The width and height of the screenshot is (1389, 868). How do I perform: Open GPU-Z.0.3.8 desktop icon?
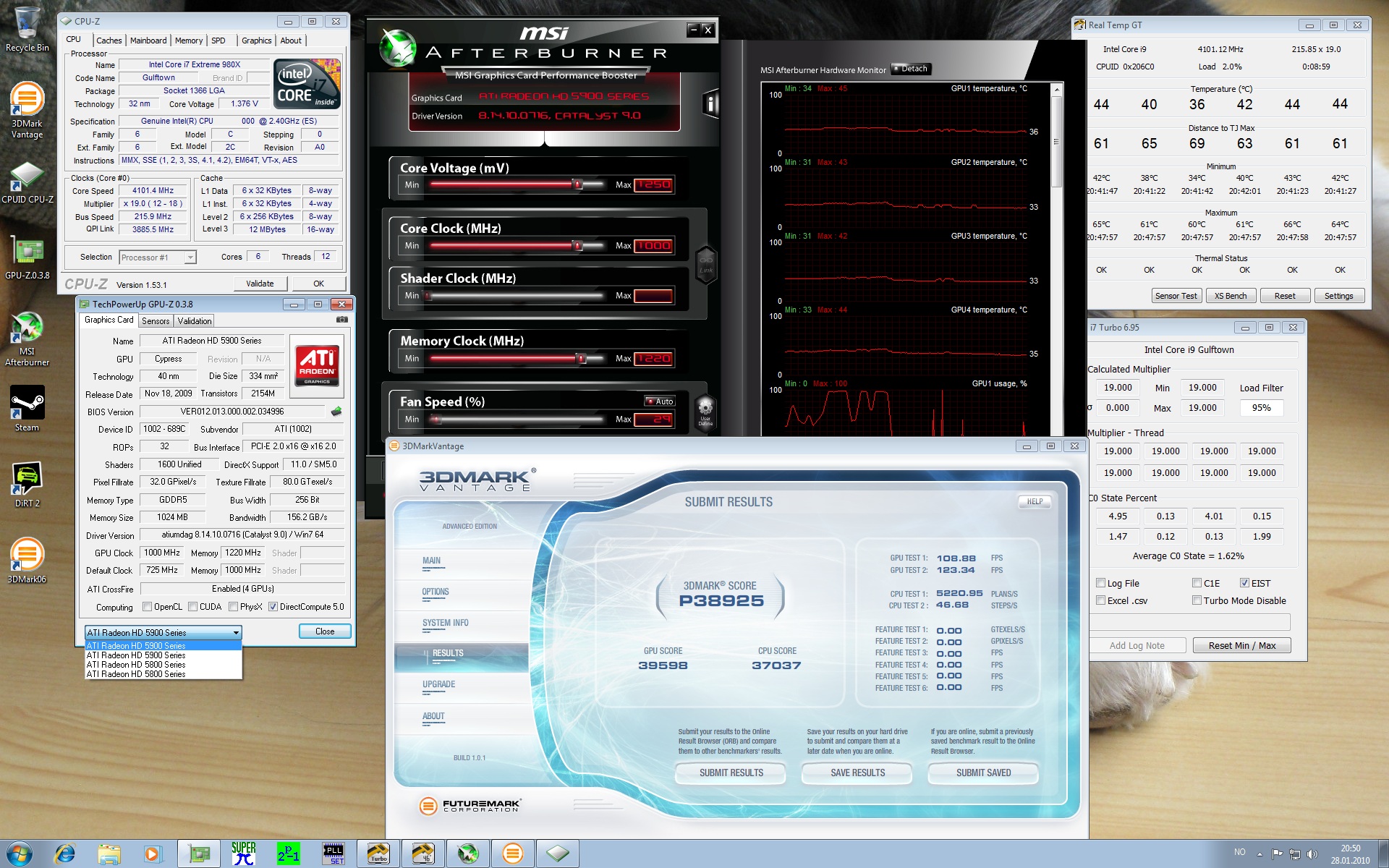27,257
